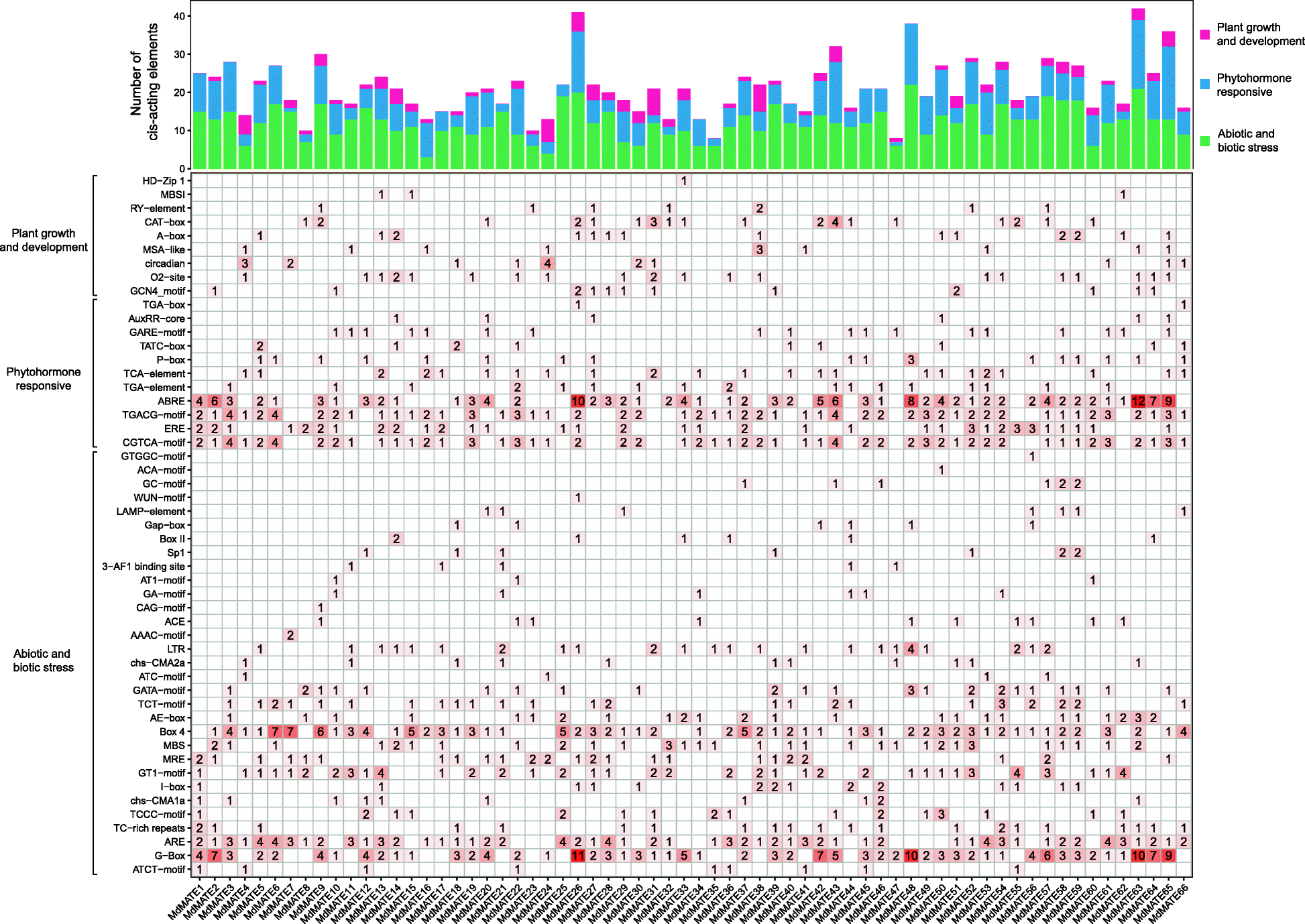Click the 'WUN-motif' row label

point(159,498)
